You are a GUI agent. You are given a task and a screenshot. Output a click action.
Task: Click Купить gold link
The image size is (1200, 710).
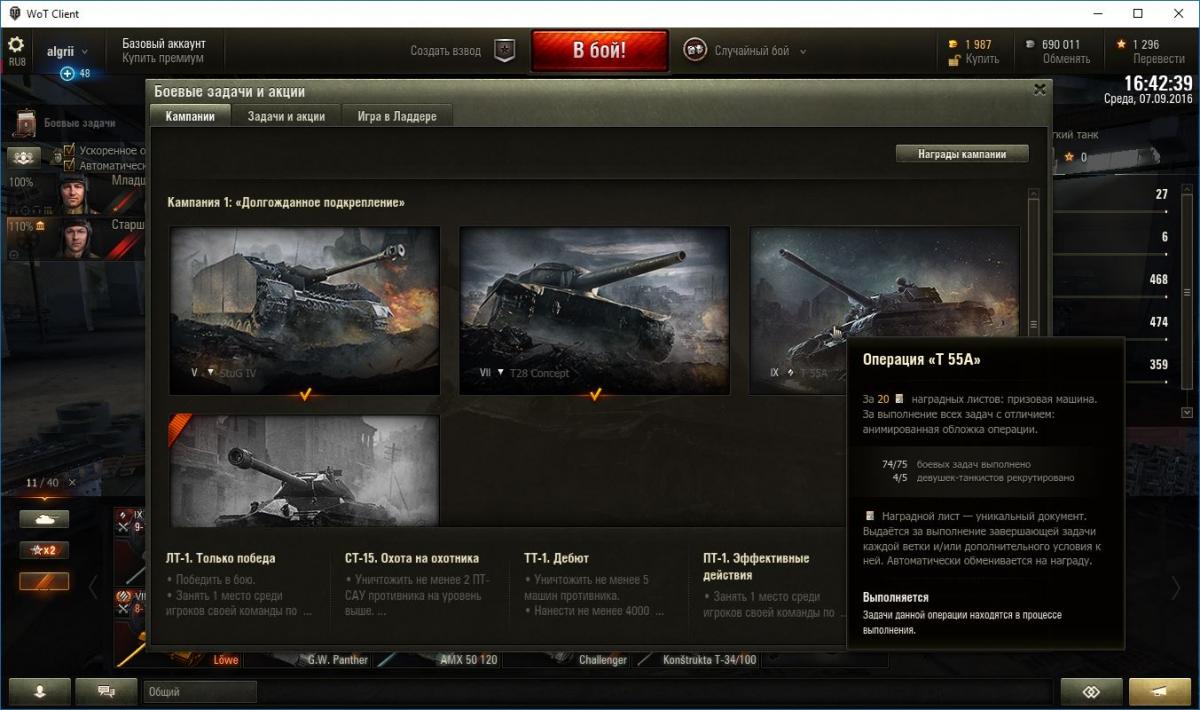982,59
